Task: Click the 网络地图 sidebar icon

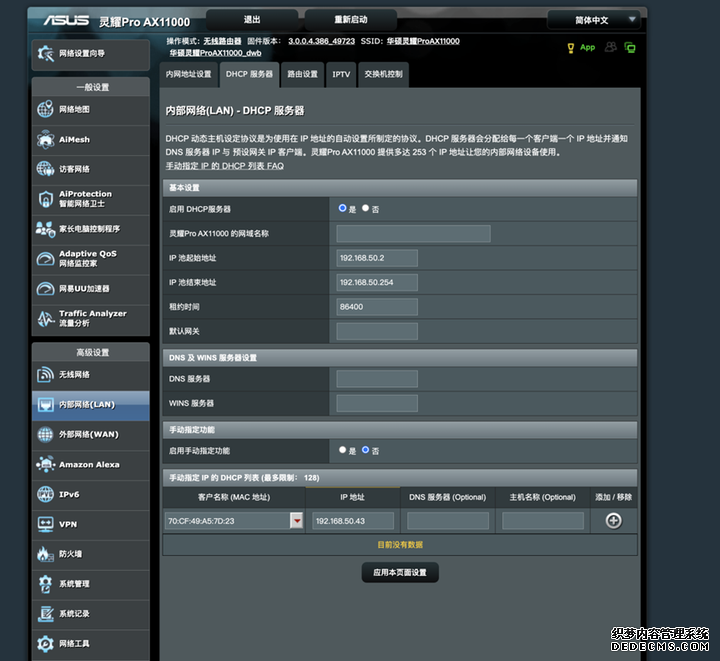Action: (45, 109)
